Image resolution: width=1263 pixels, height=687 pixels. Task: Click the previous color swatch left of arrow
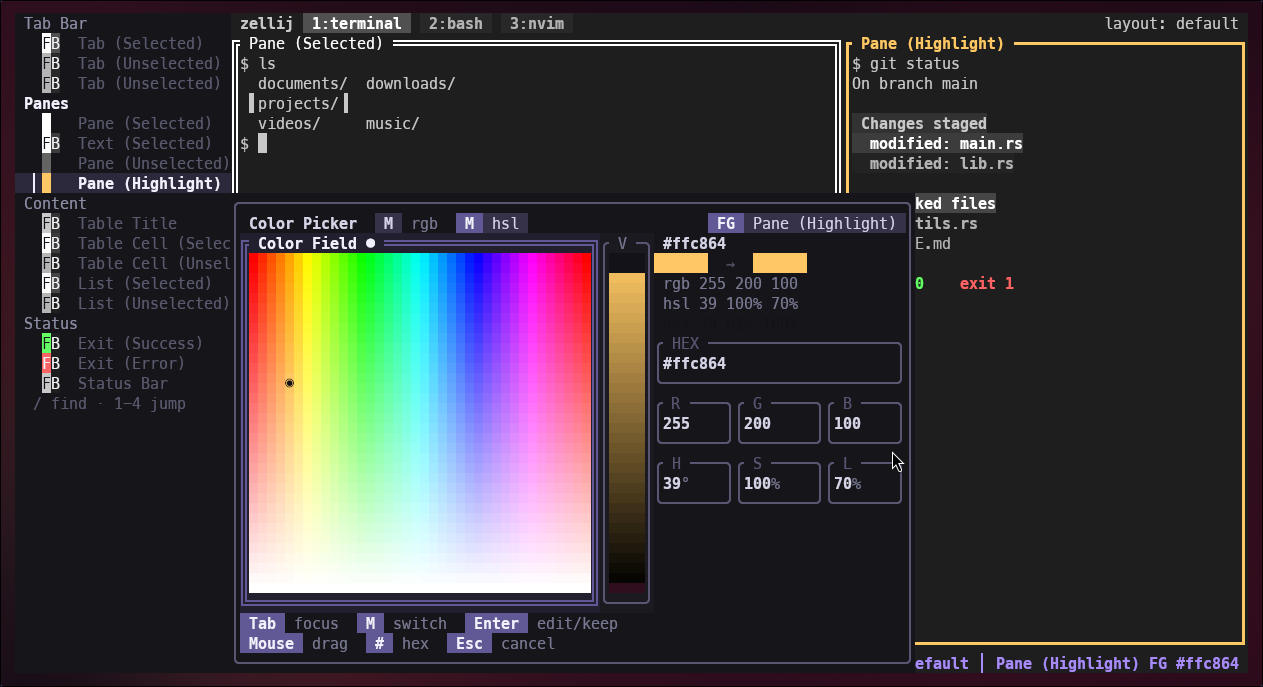[x=681, y=263]
